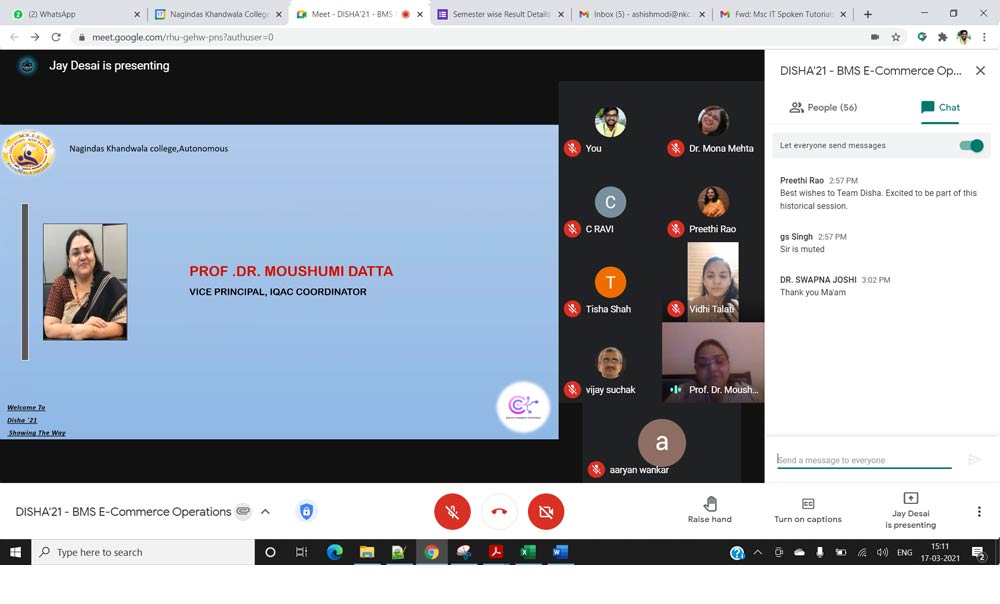Click the address bar URL

[x=182, y=37]
